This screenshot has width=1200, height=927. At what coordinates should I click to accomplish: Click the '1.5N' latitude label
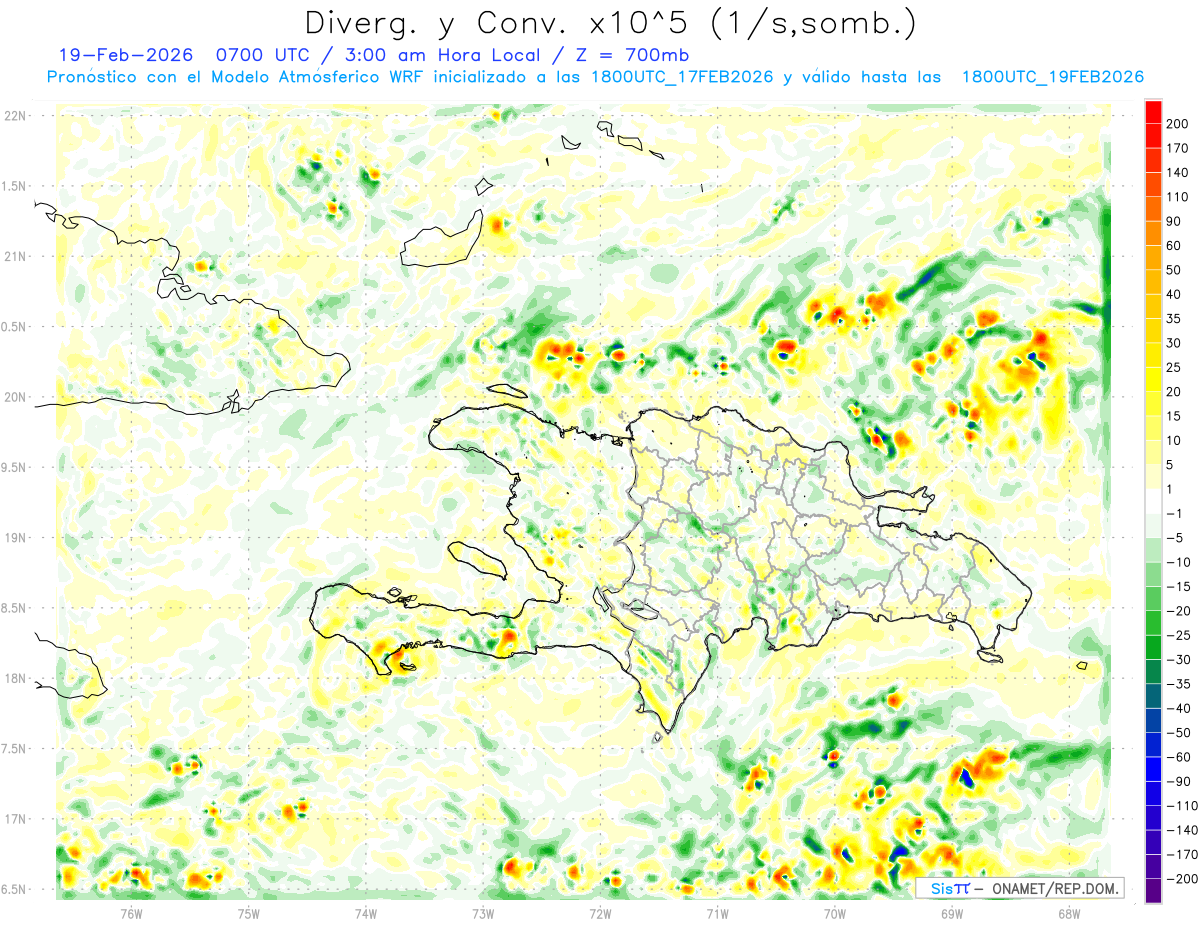[x=15, y=186]
